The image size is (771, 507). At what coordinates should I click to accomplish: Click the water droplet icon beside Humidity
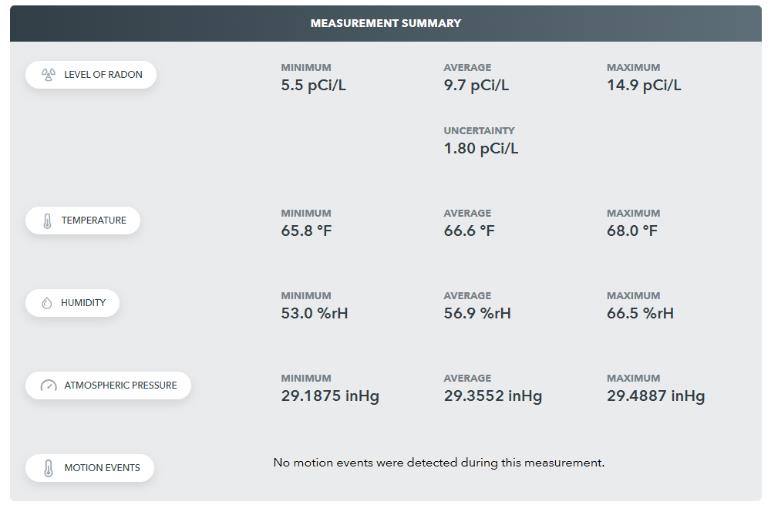point(46,303)
